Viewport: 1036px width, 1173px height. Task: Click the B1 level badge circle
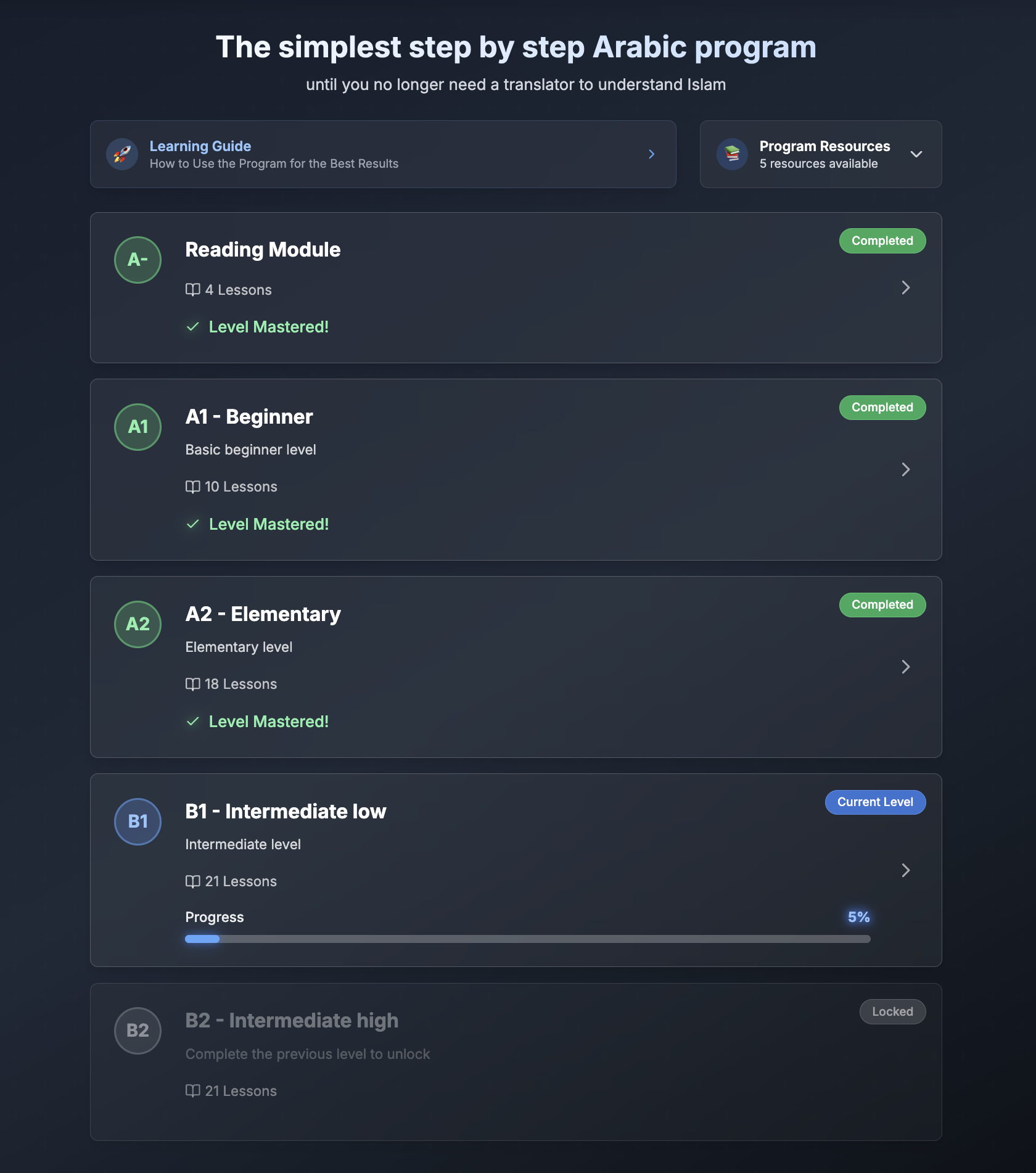click(x=138, y=821)
